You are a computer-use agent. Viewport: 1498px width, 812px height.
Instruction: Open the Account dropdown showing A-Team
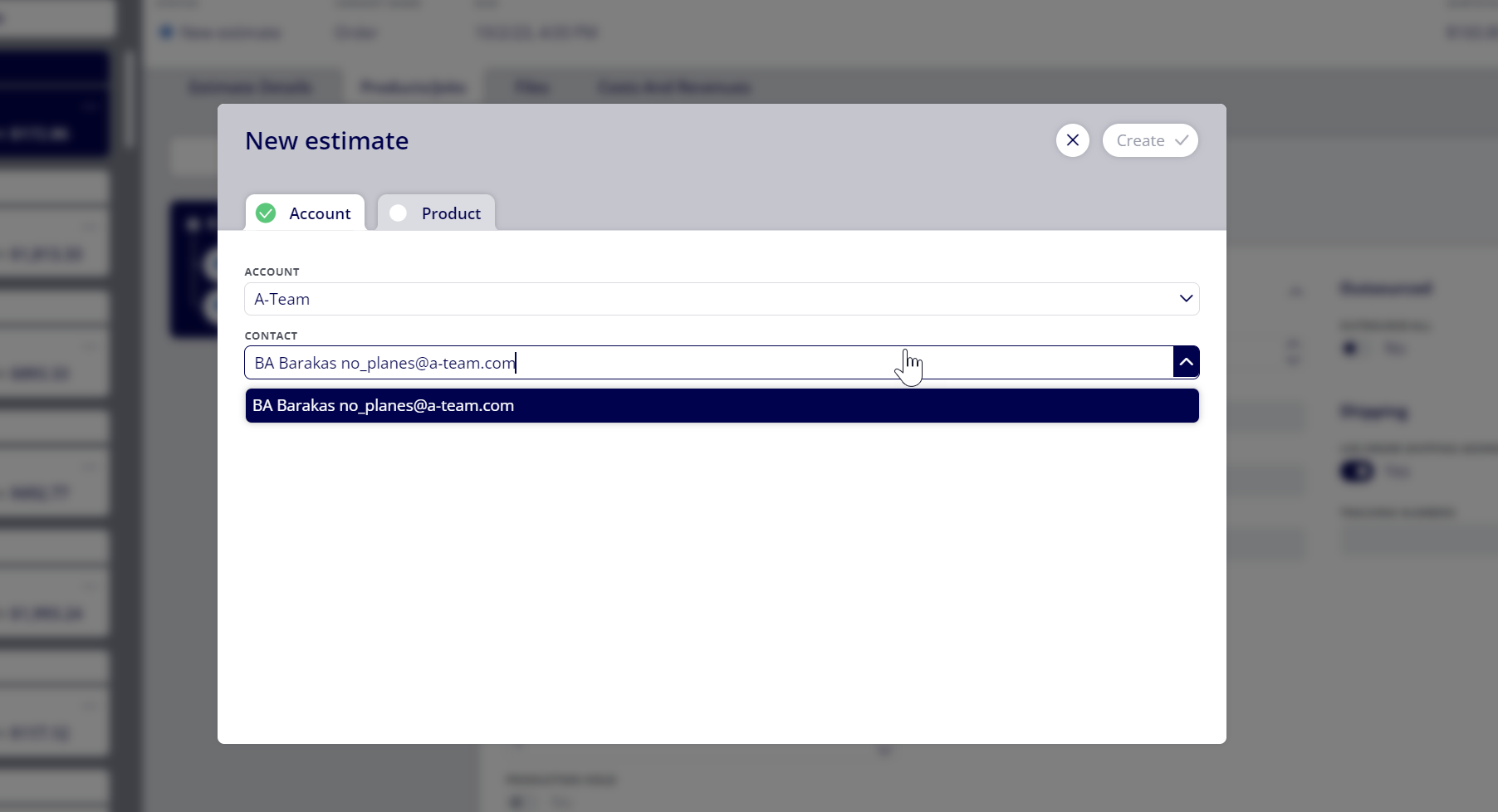click(722, 299)
